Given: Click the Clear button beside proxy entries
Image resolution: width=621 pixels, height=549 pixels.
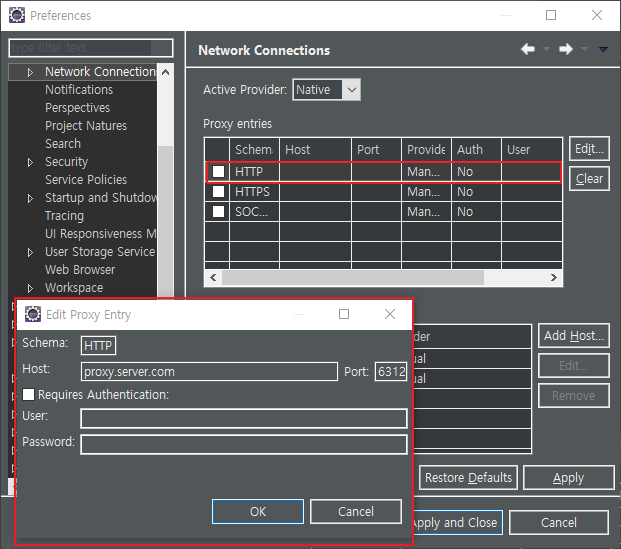Looking at the screenshot, I should (x=589, y=179).
